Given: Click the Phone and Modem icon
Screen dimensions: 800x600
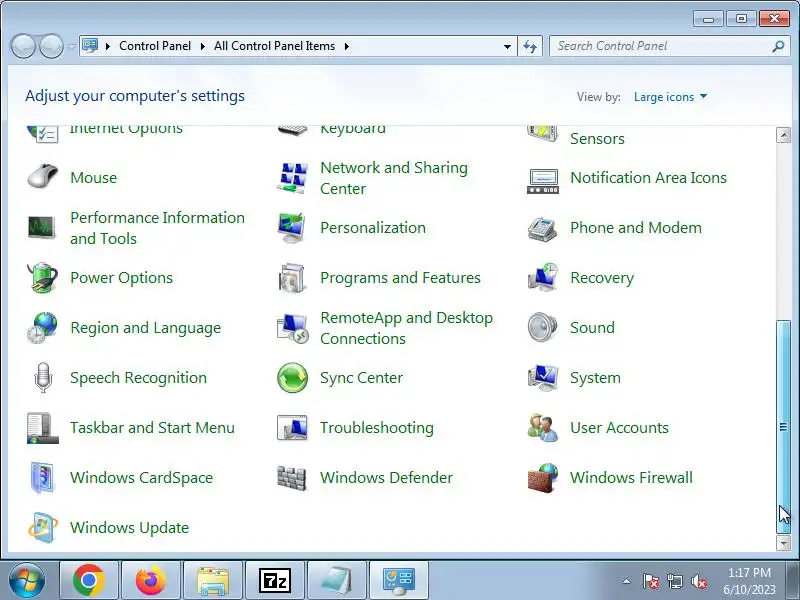Looking at the screenshot, I should (542, 228).
